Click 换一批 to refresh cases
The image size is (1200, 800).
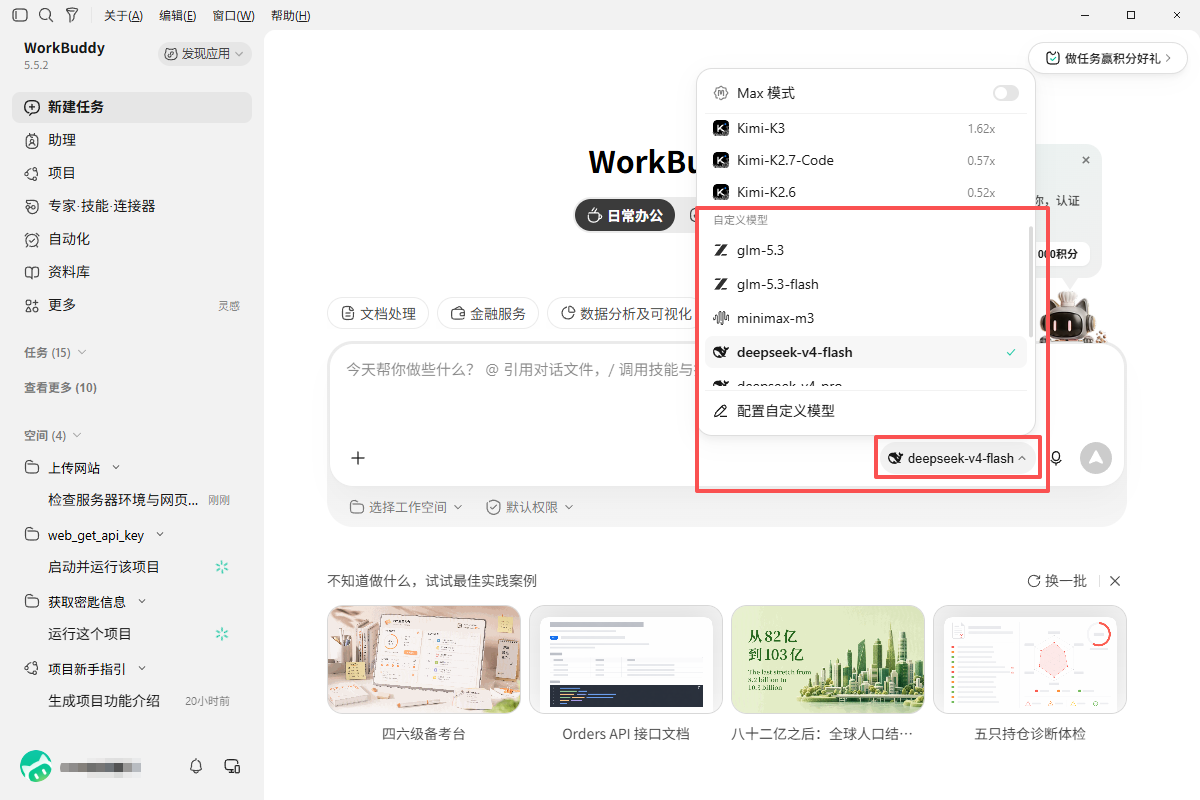tap(1057, 581)
